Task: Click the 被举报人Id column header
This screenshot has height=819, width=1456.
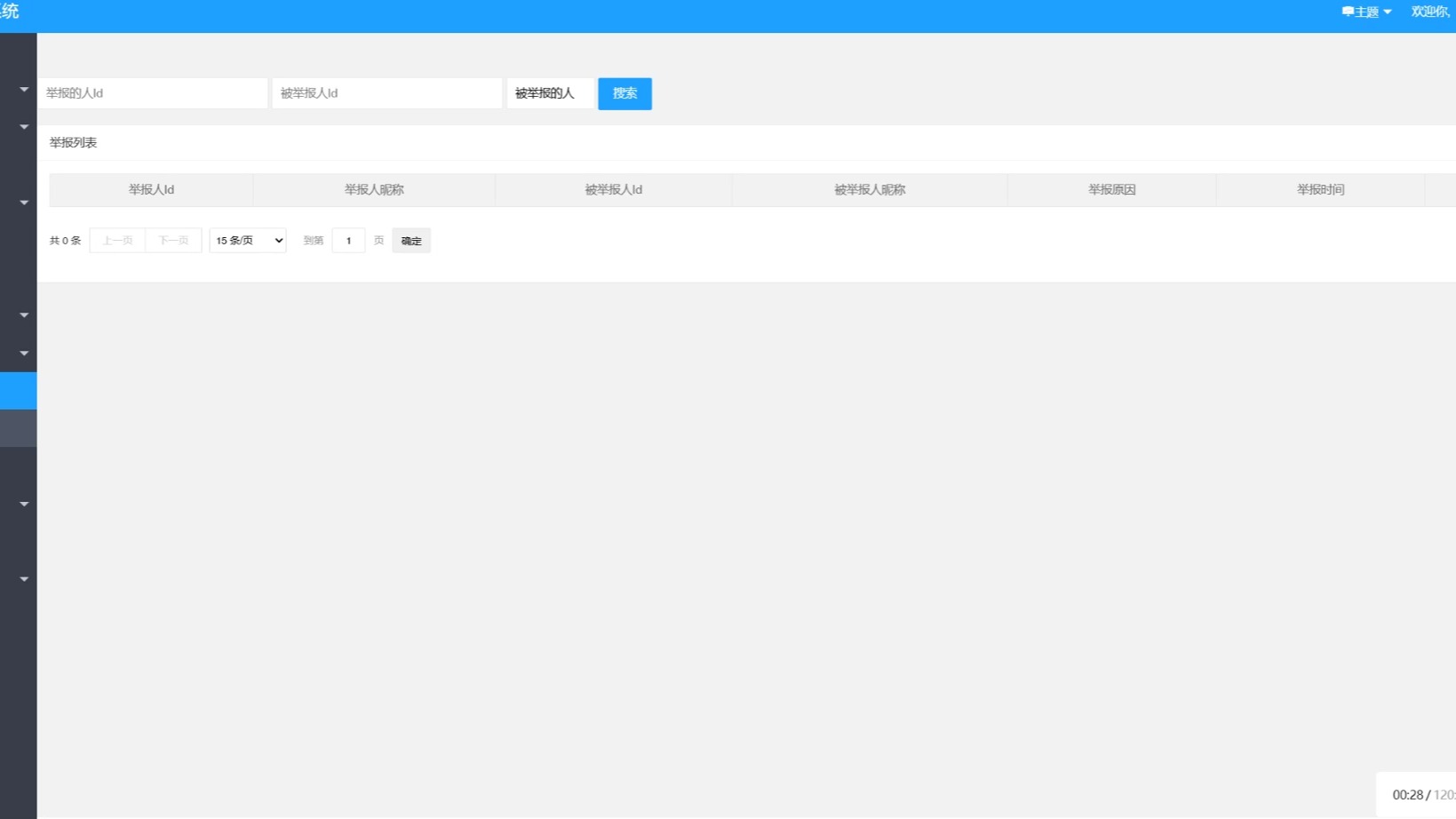Action: 613,189
